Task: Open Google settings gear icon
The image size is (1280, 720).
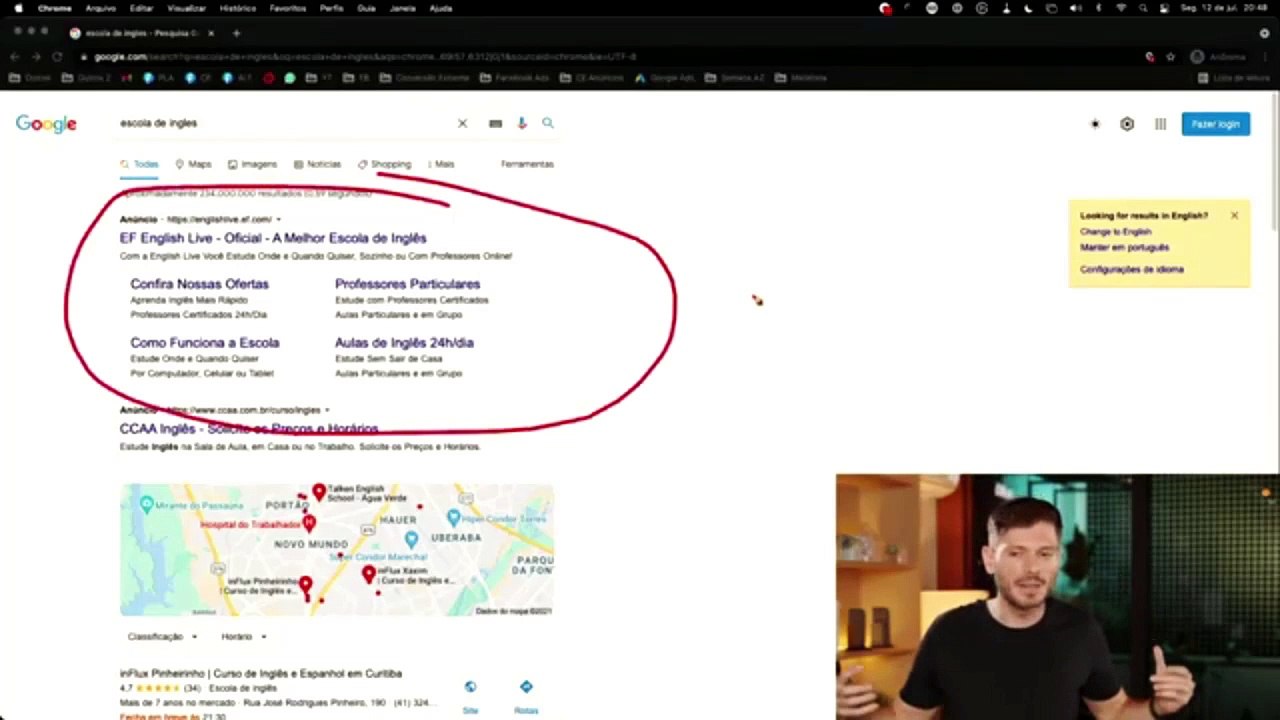Action: click(1127, 124)
